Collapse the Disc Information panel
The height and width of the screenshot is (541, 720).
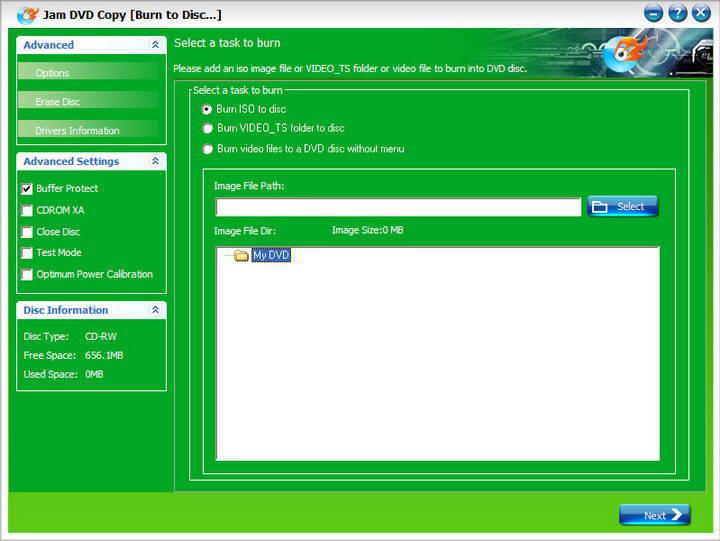[155, 310]
